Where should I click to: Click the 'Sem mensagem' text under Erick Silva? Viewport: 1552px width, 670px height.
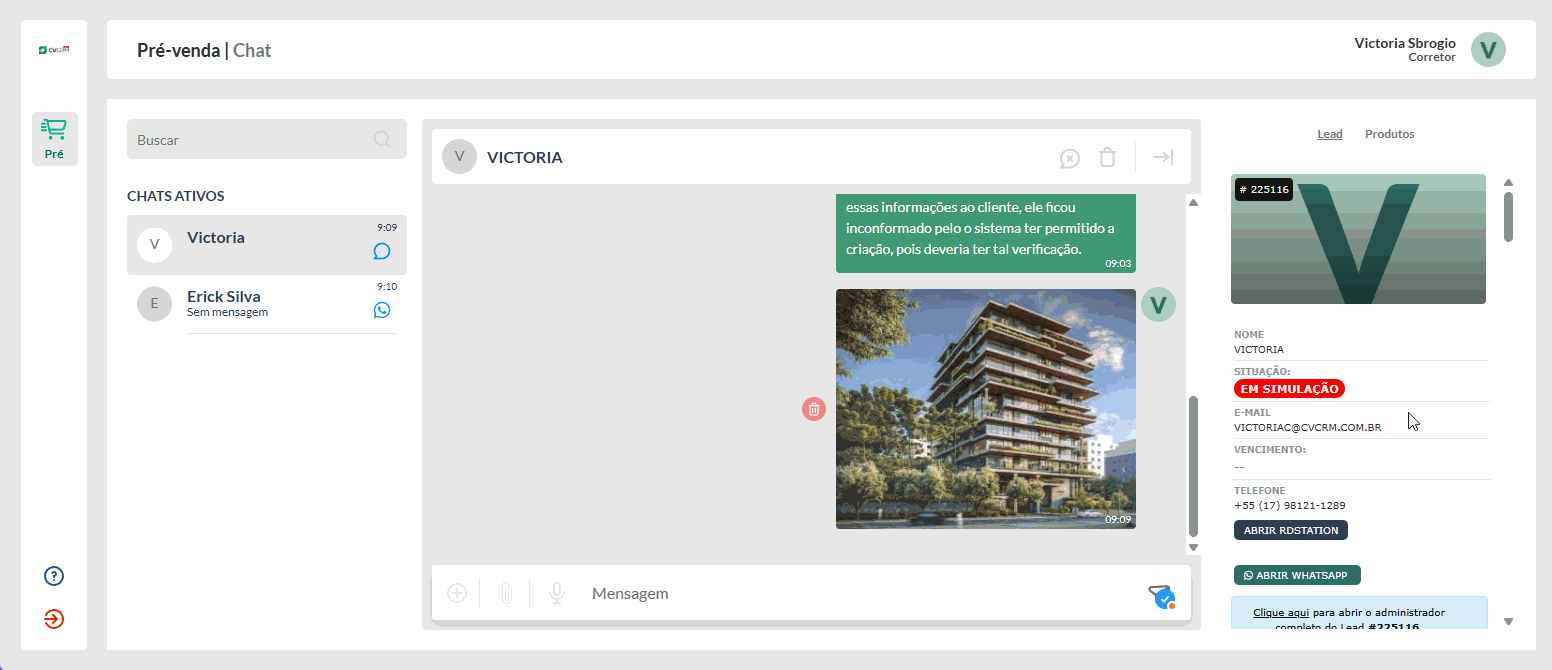click(x=227, y=312)
